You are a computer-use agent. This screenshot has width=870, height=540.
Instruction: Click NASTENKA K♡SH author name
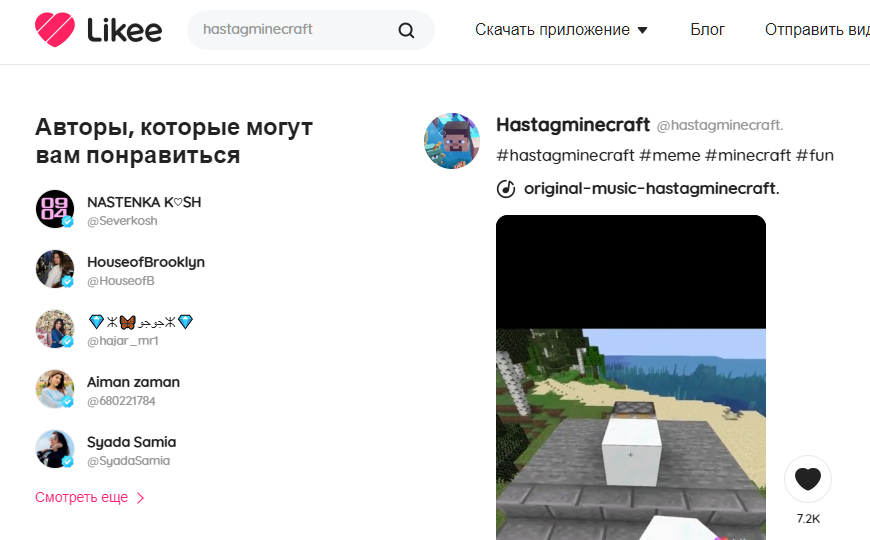click(x=144, y=202)
